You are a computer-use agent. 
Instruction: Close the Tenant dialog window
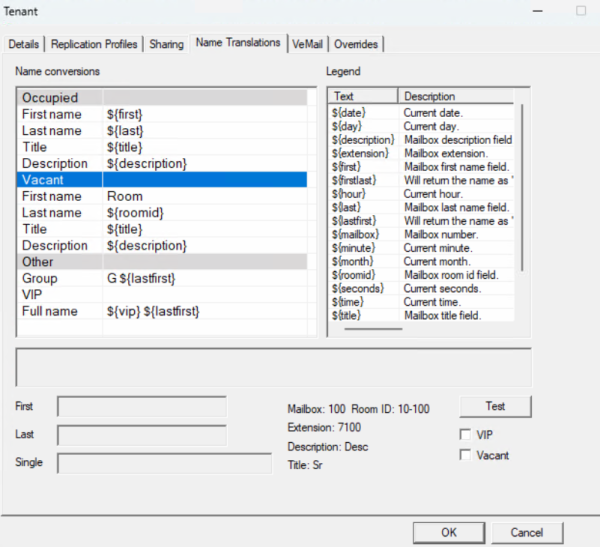(581, 10)
